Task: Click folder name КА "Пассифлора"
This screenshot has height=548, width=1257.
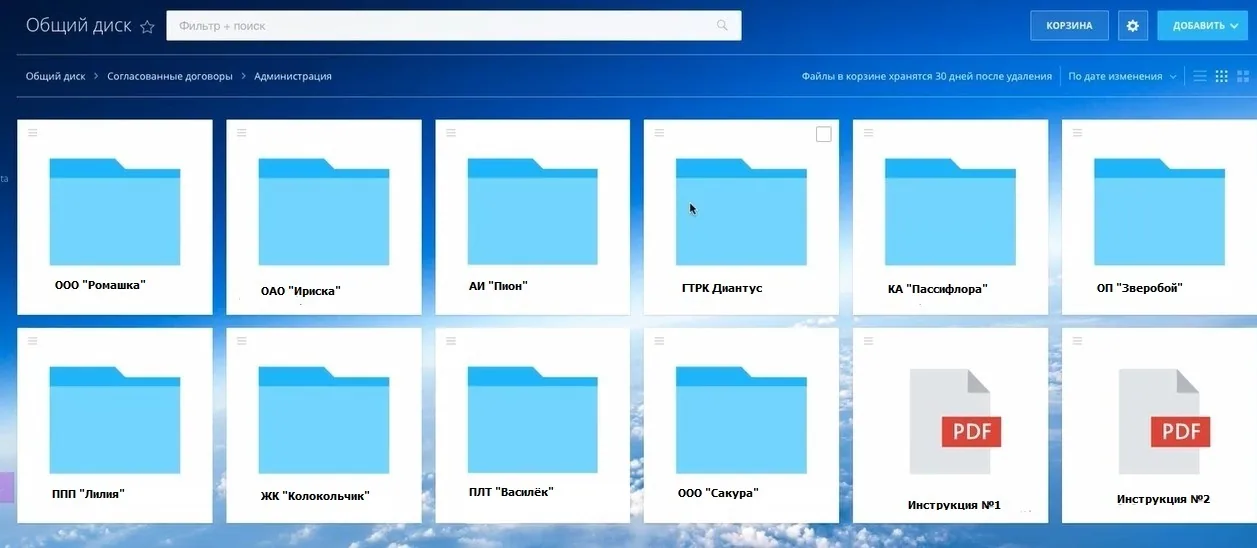Action: [x=938, y=289]
